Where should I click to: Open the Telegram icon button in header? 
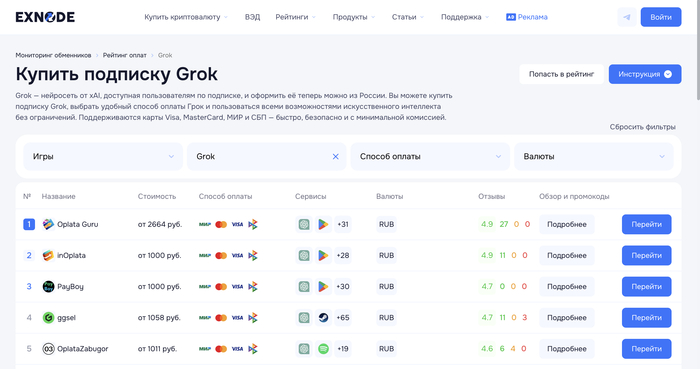click(x=627, y=17)
